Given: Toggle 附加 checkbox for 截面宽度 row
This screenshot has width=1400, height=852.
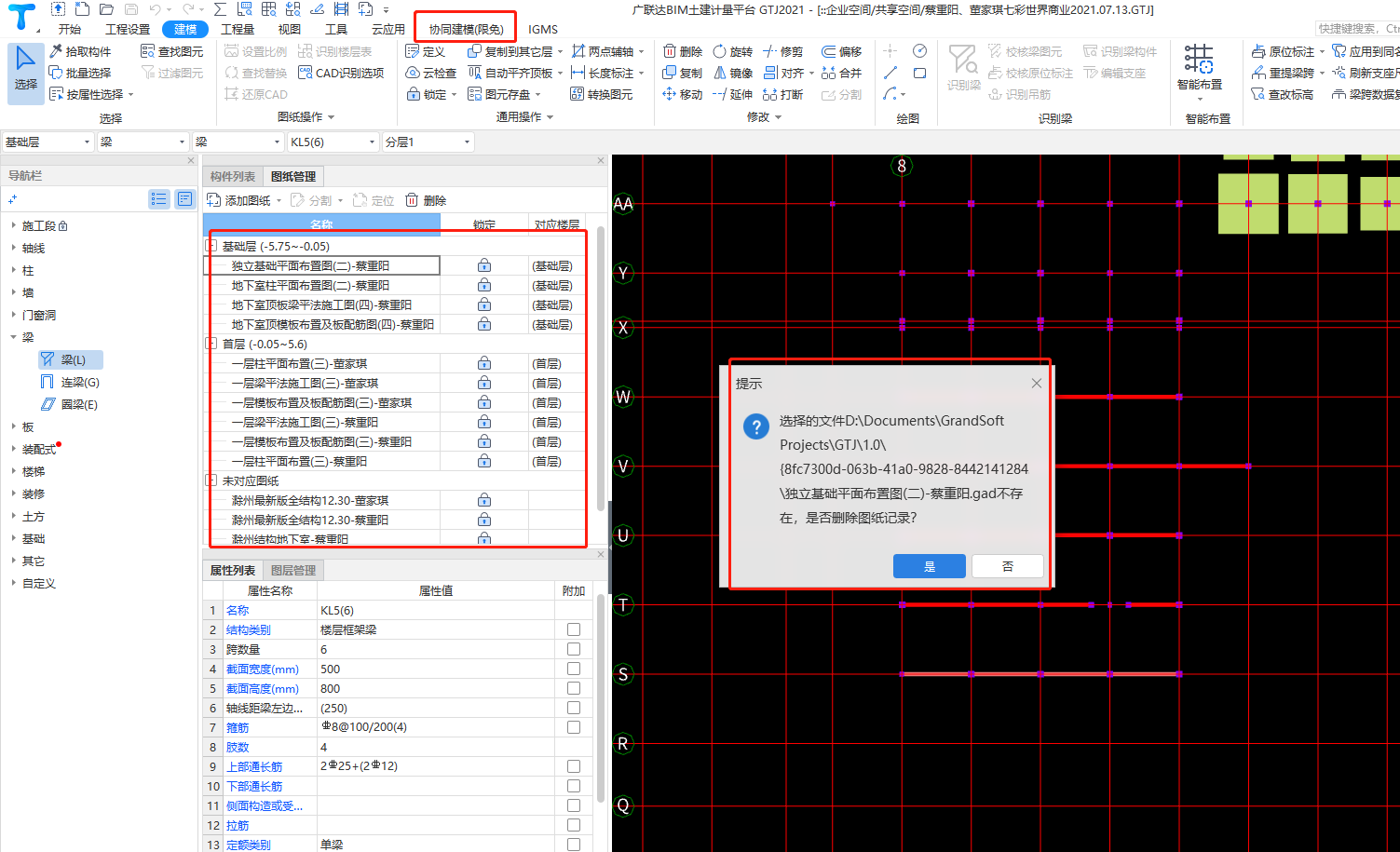Looking at the screenshot, I should pos(574,669).
